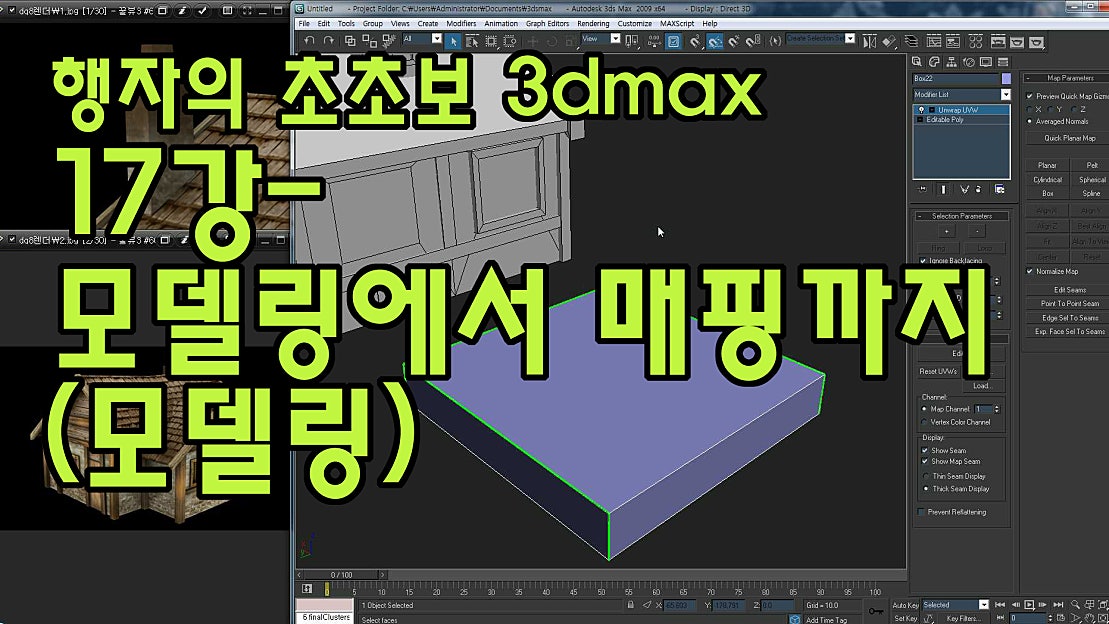Open the Select by Name dialog
This screenshot has height=624, width=1109.
[x=470, y=42]
